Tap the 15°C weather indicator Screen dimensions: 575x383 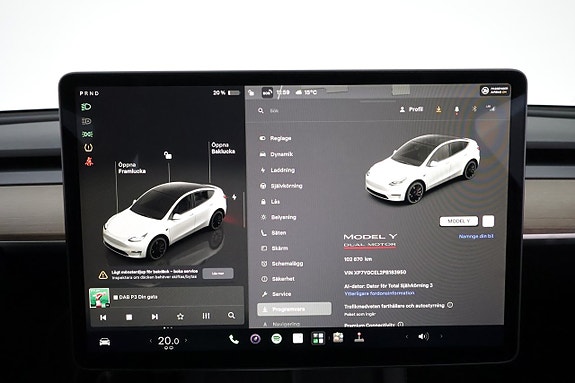tap(307, 92)
